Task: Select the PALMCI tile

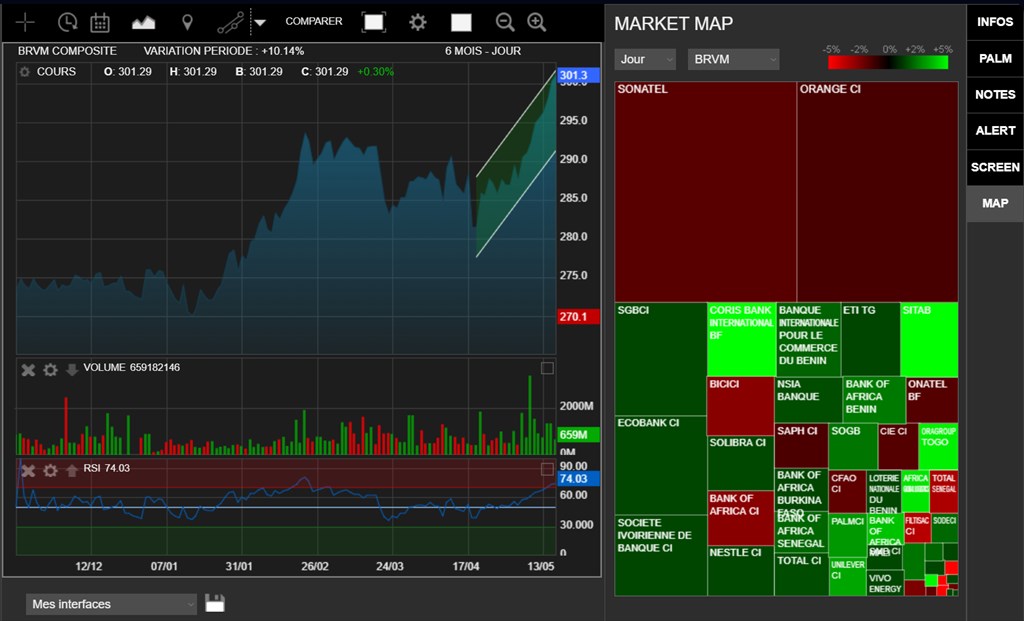Action: (848, 535)
